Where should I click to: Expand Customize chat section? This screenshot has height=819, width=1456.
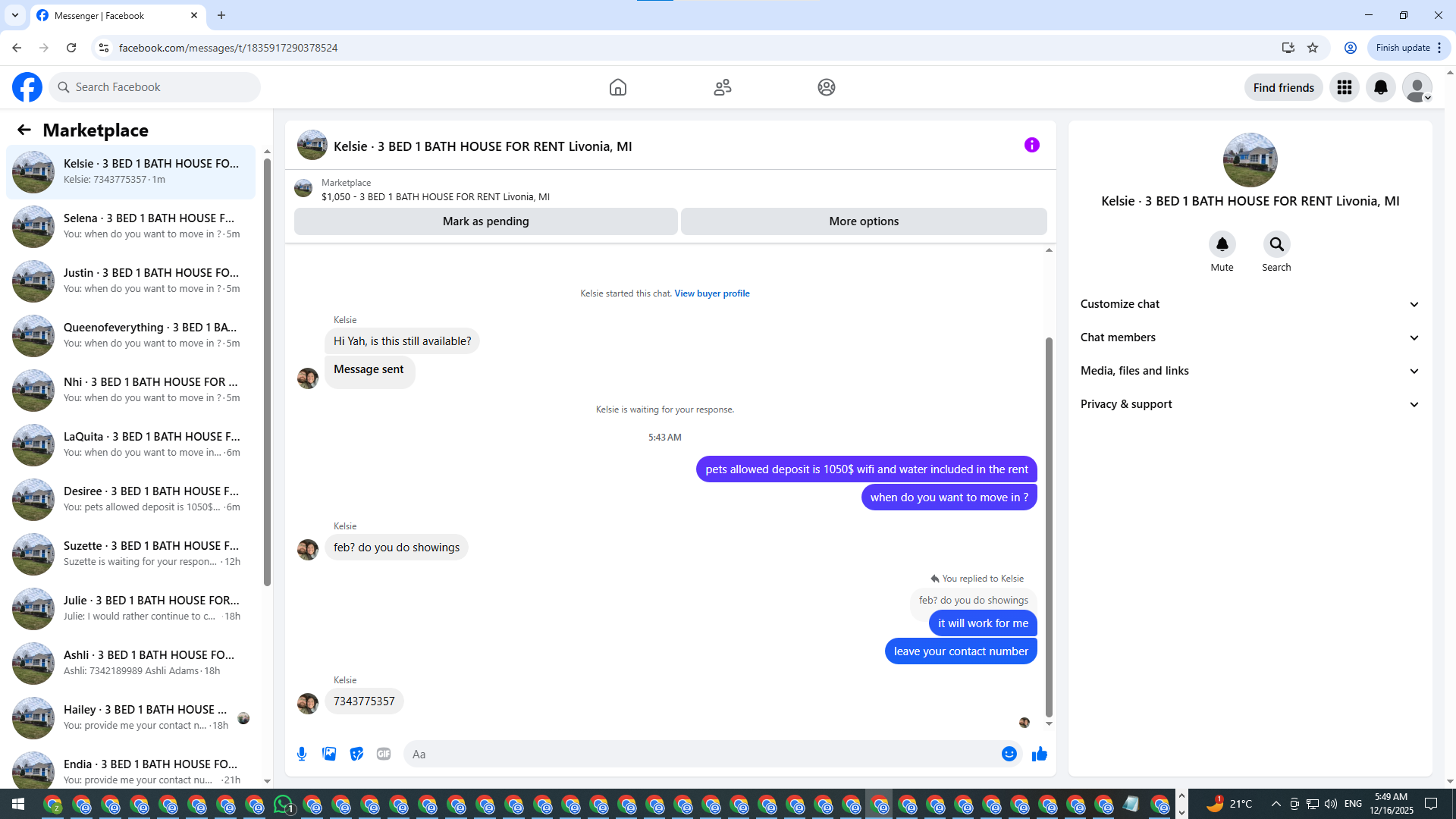[1250, 304]
